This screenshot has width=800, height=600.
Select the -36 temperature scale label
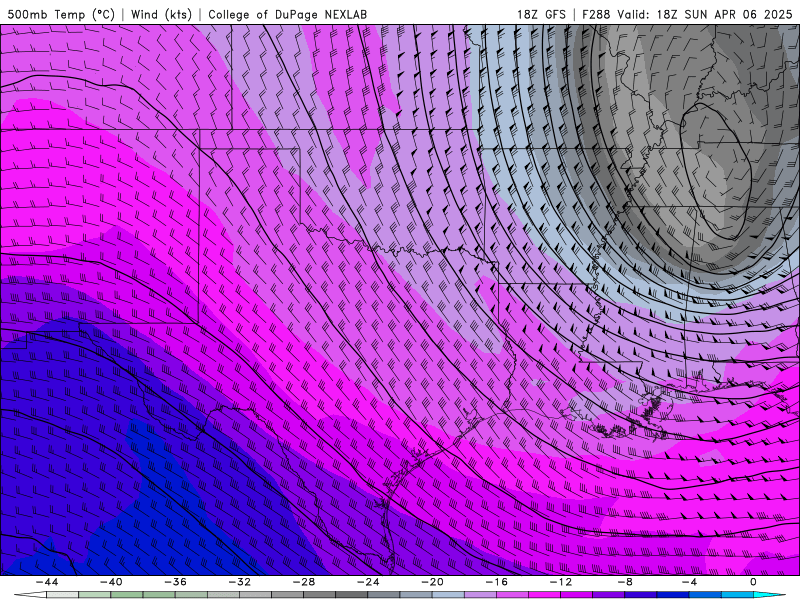[x=176, y=582]
